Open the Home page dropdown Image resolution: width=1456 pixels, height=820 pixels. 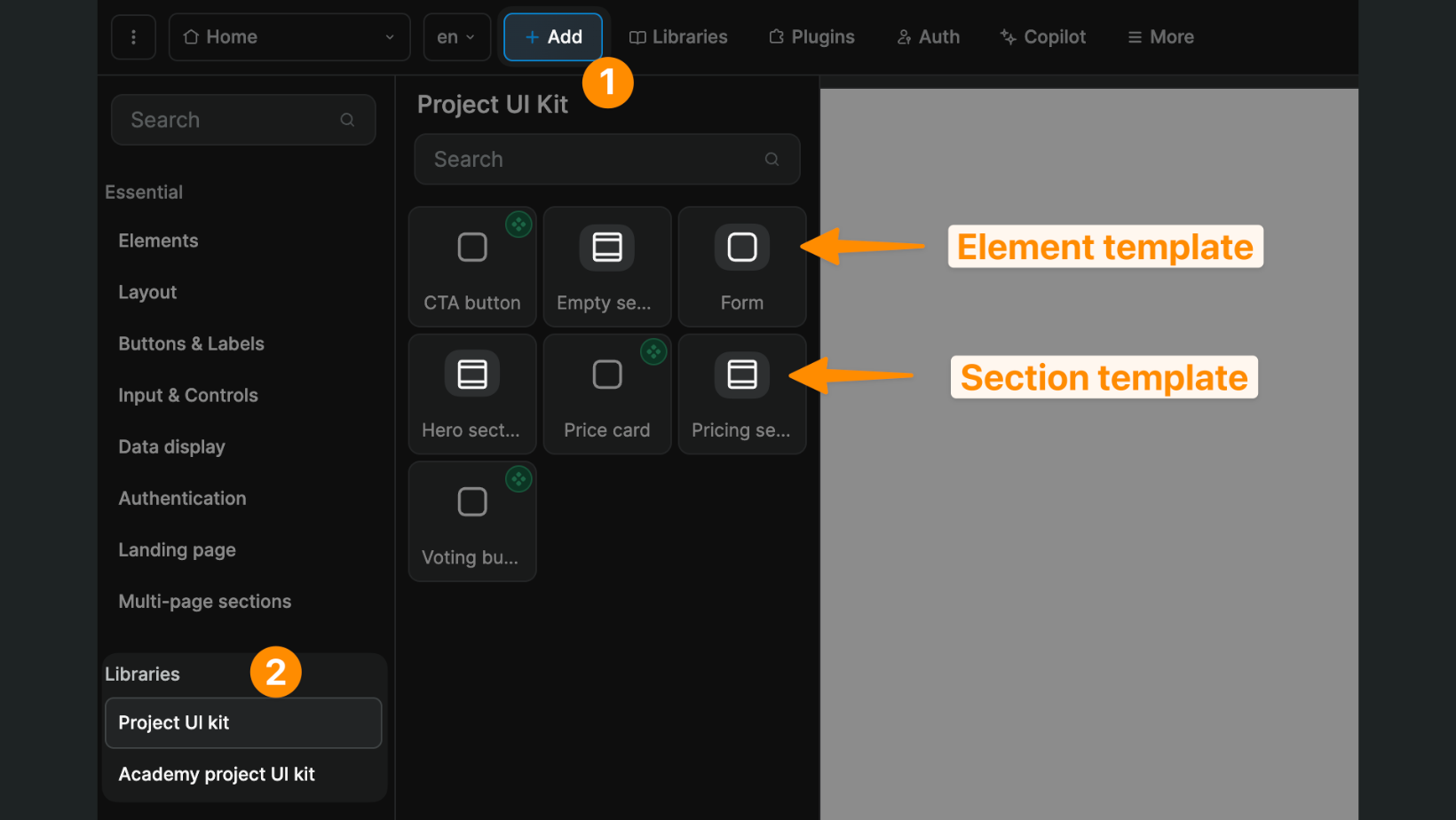pos(289,36)
